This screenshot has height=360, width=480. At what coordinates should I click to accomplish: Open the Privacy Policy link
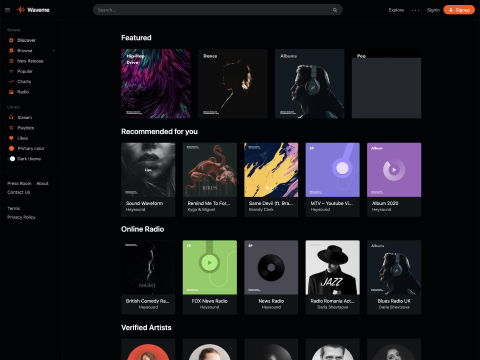pos(21,217)
